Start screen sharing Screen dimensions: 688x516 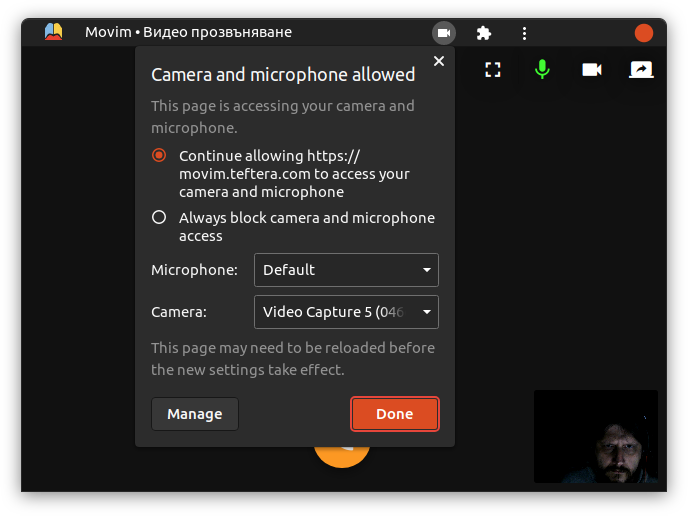[x=641, y=70]
